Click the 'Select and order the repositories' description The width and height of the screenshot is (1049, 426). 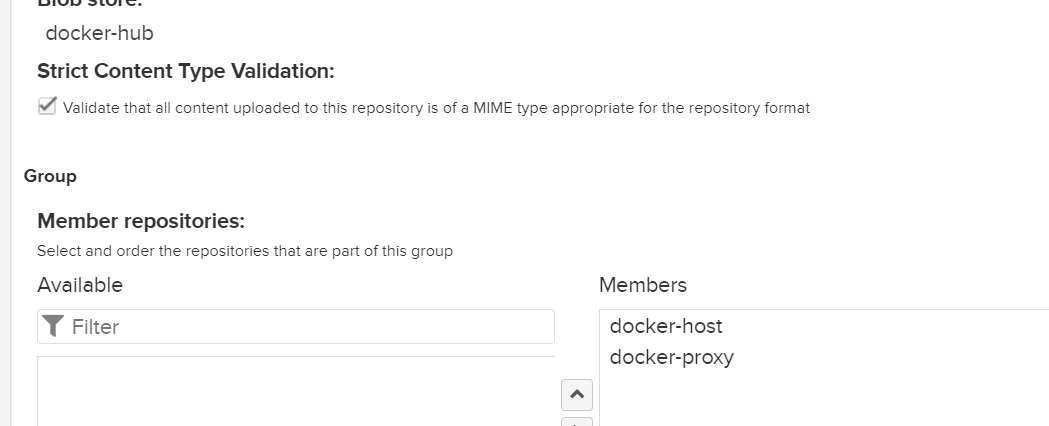coord(245,251)
